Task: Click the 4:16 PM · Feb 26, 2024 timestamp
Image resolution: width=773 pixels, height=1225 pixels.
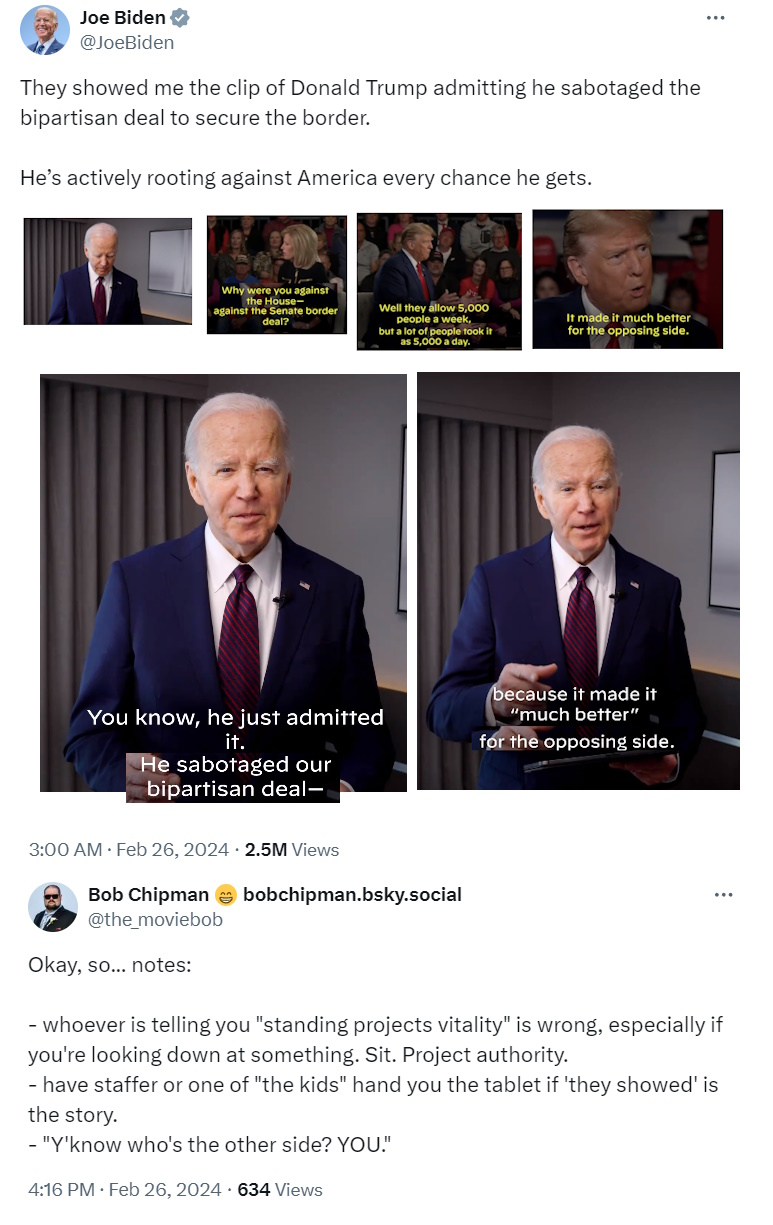Action: click(x=124, y=1190)
